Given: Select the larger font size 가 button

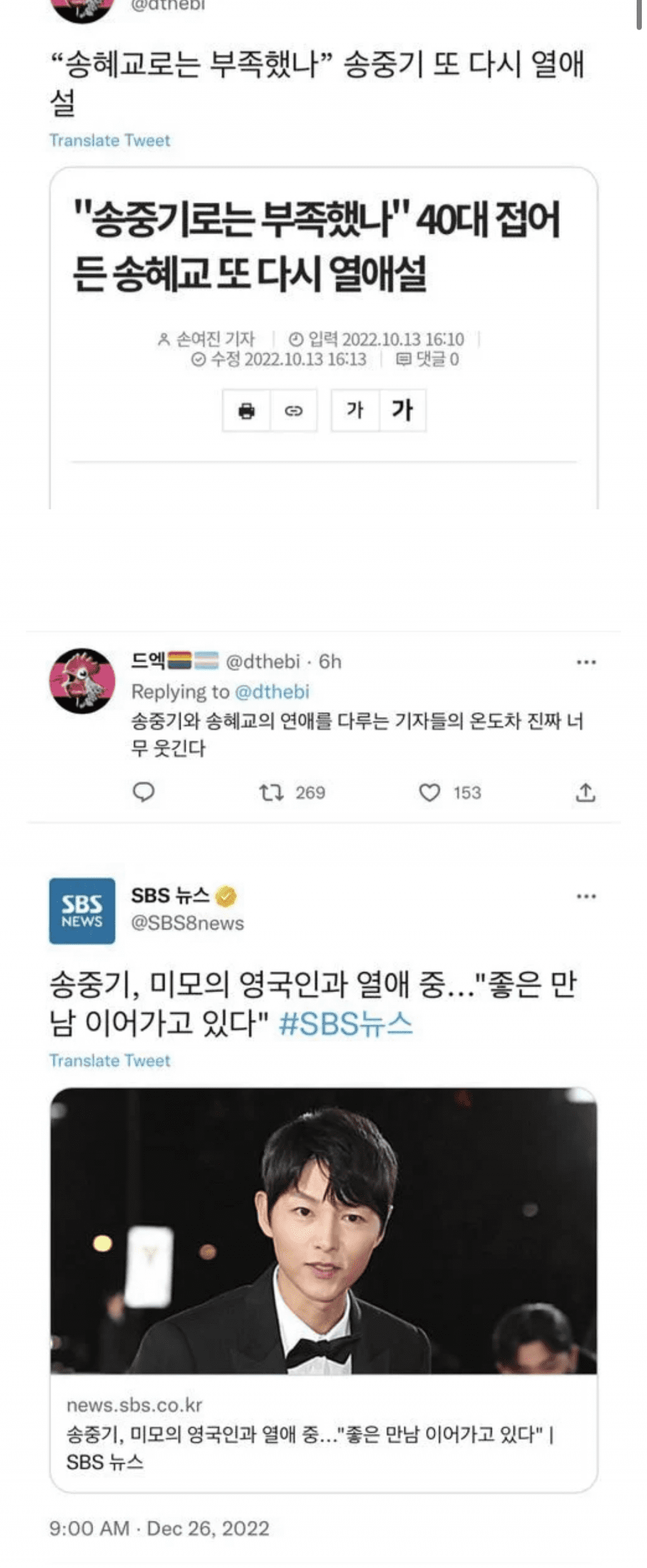Looking at the screenshot, I should click(402, 410).
